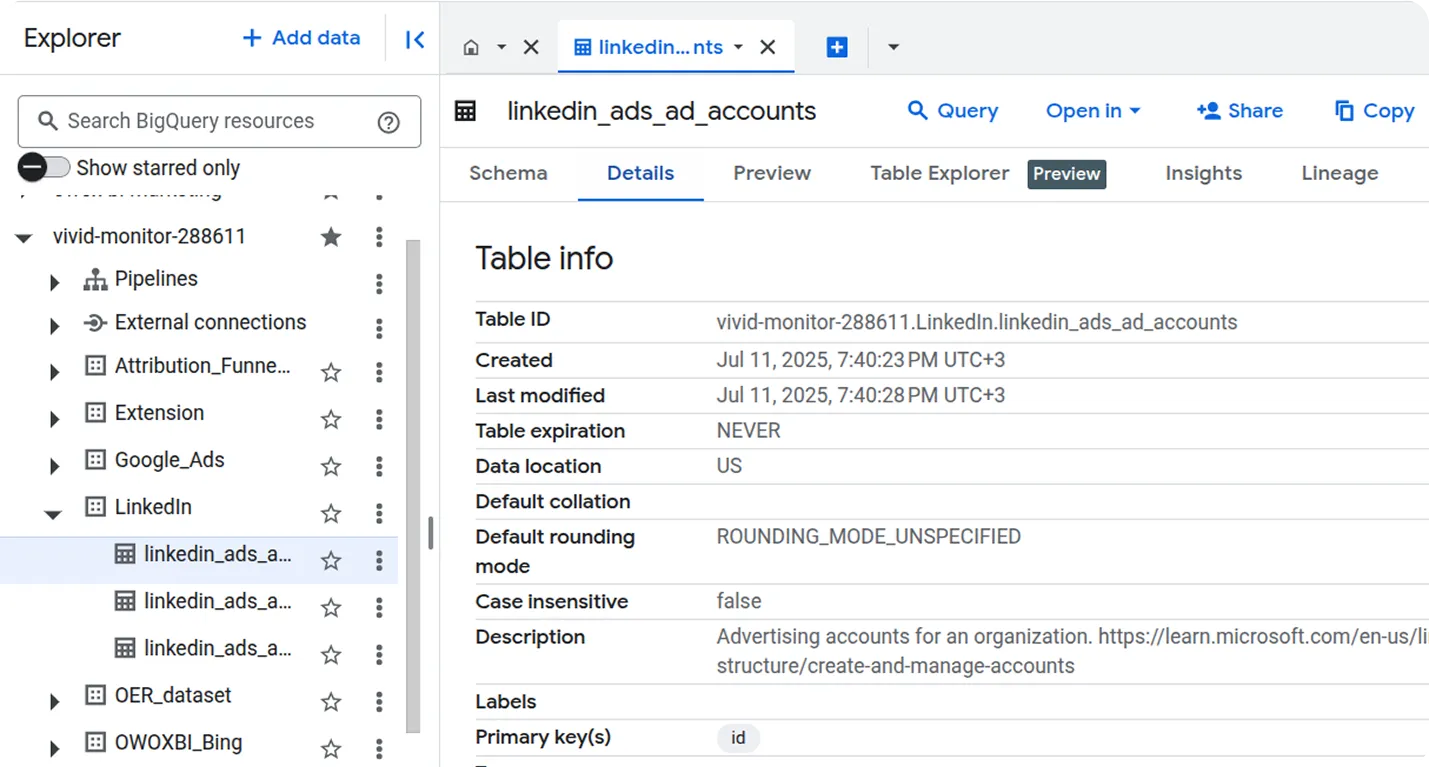Open more actions menu for Pipelines
The image size is (1429, 767).
pos(379,284)
